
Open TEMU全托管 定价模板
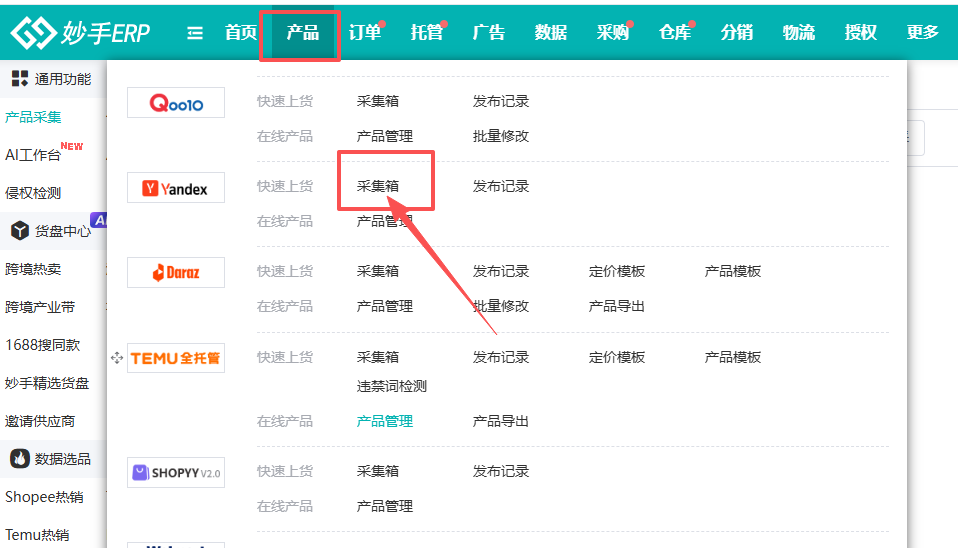[x=617, y=357]
